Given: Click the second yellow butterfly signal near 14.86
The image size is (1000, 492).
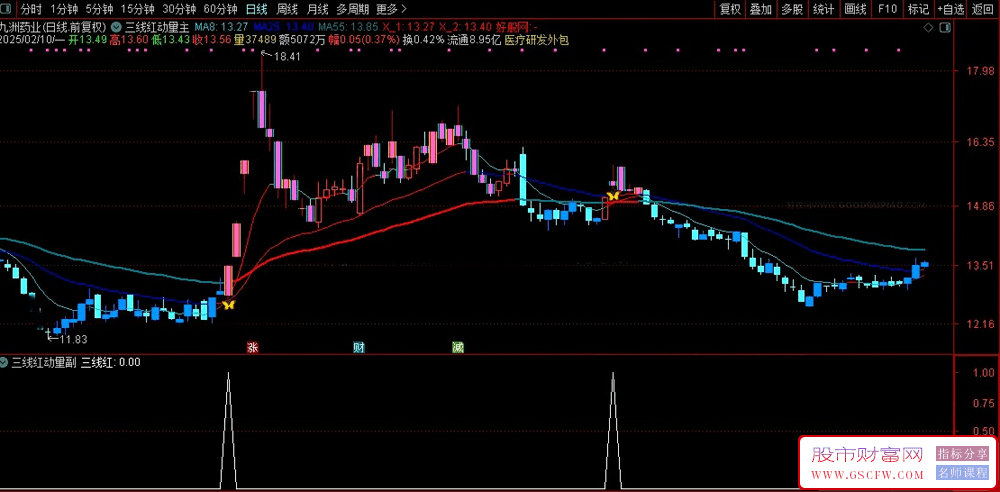Looking at the screenshot, I should (613, 196).
